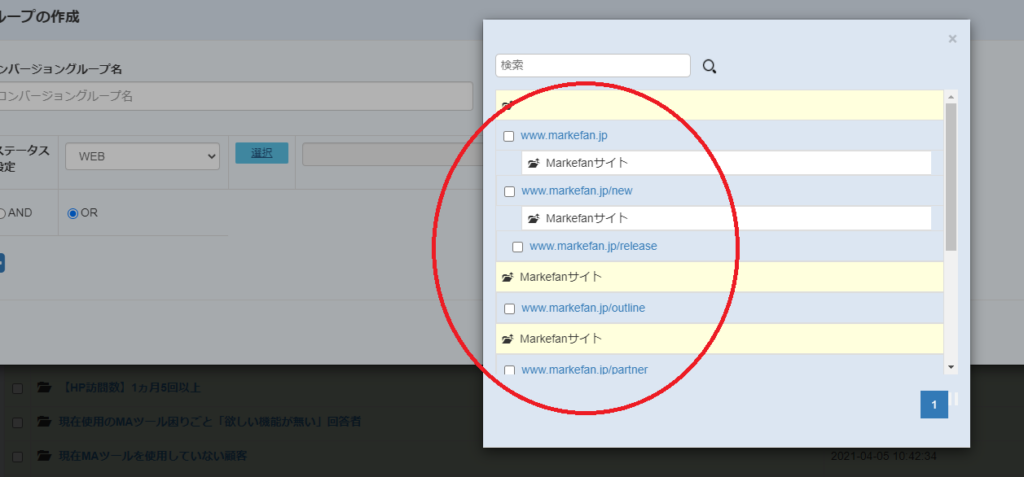Click the gray field beside the 選択 button
The height and width of the screenshot is (477, 1024).
click(x=392, y=154)
